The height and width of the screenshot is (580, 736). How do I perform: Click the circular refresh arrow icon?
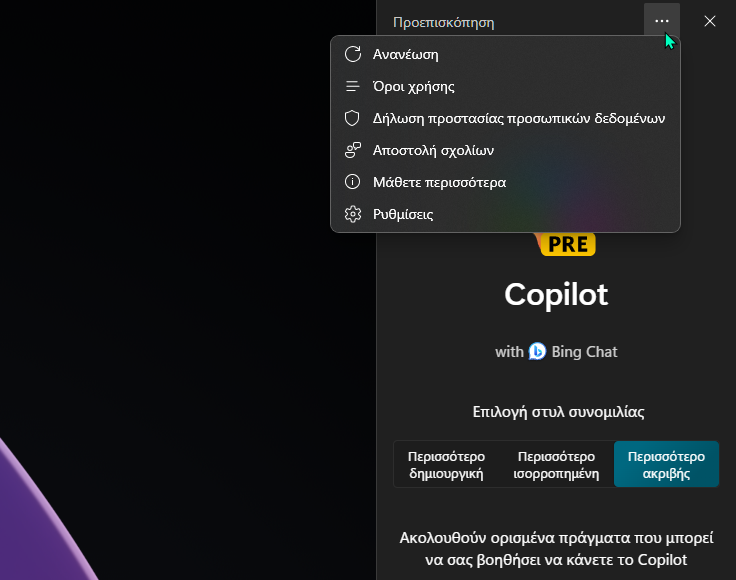click(353, 54)
